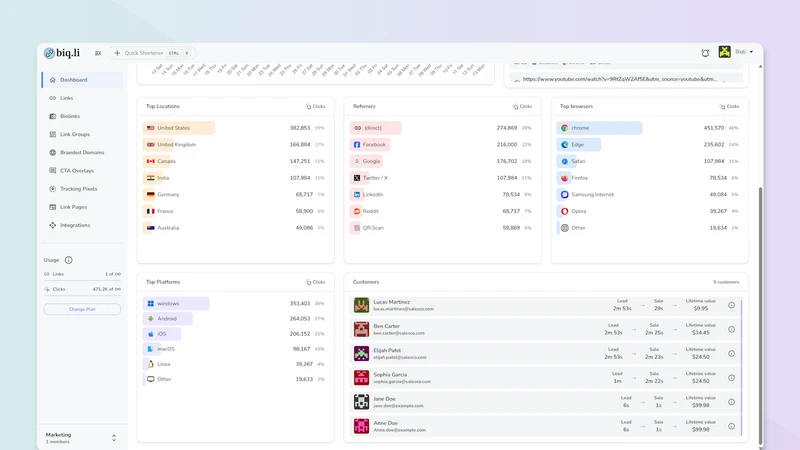Click Sophia Garcia avatar thumbnail

pyautogui.click(x=361, y=378)
